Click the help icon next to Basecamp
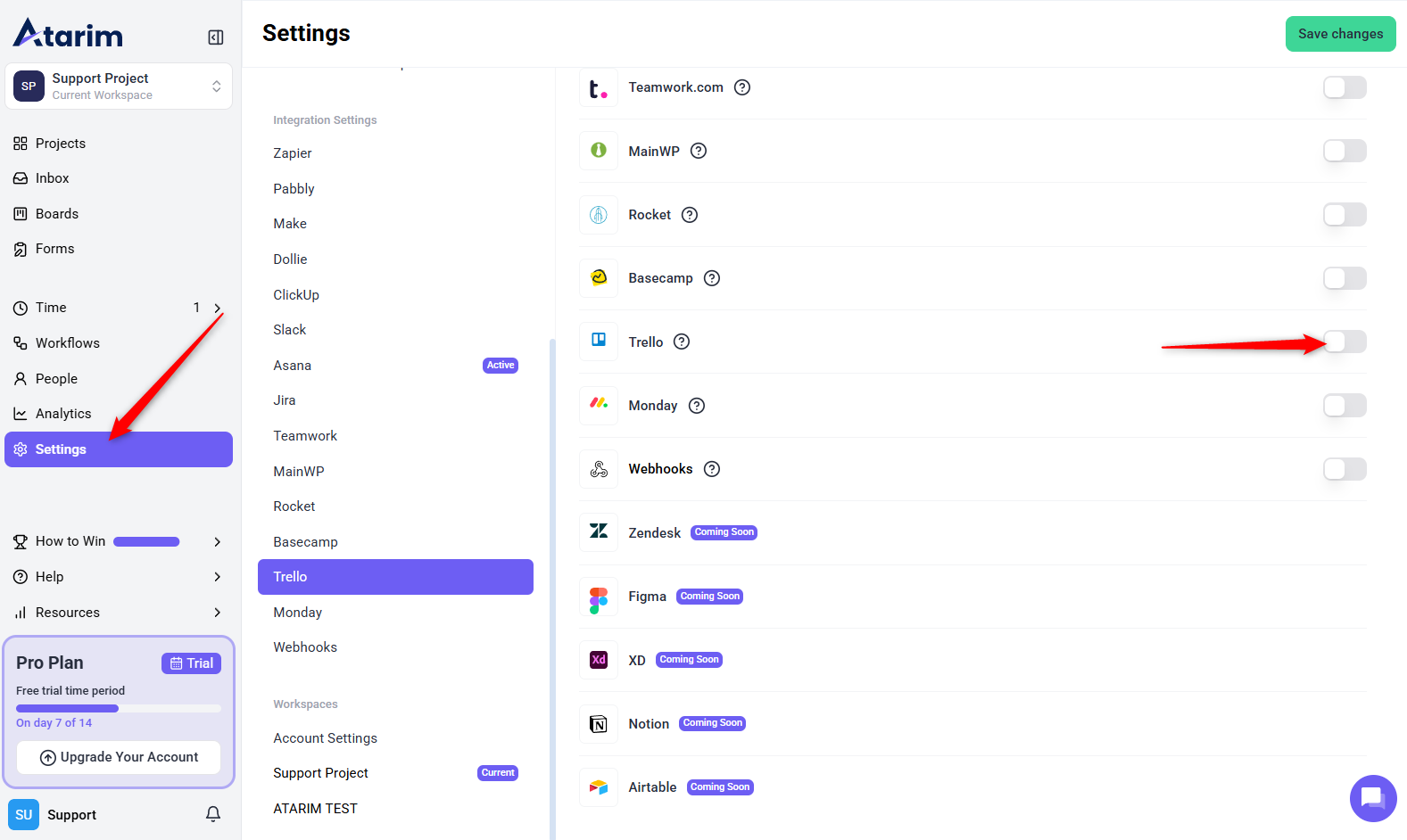Screen dimensions: 1407x840 point(712,278)
